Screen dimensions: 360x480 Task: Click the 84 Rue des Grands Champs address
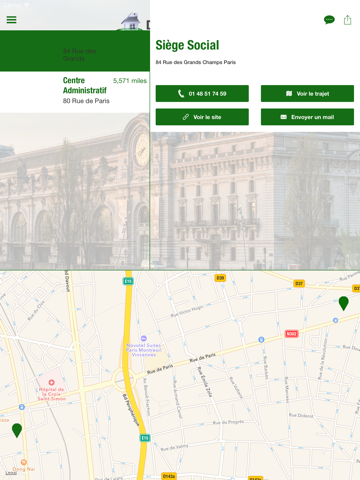[196, 62]
